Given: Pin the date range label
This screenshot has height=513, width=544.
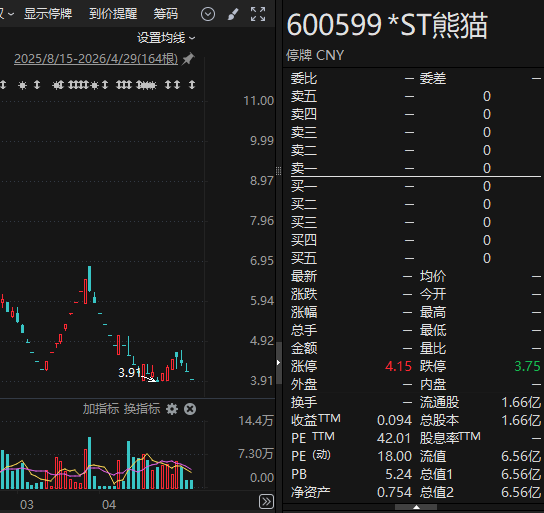Looking at the screenshot, I should coord(188,59).
